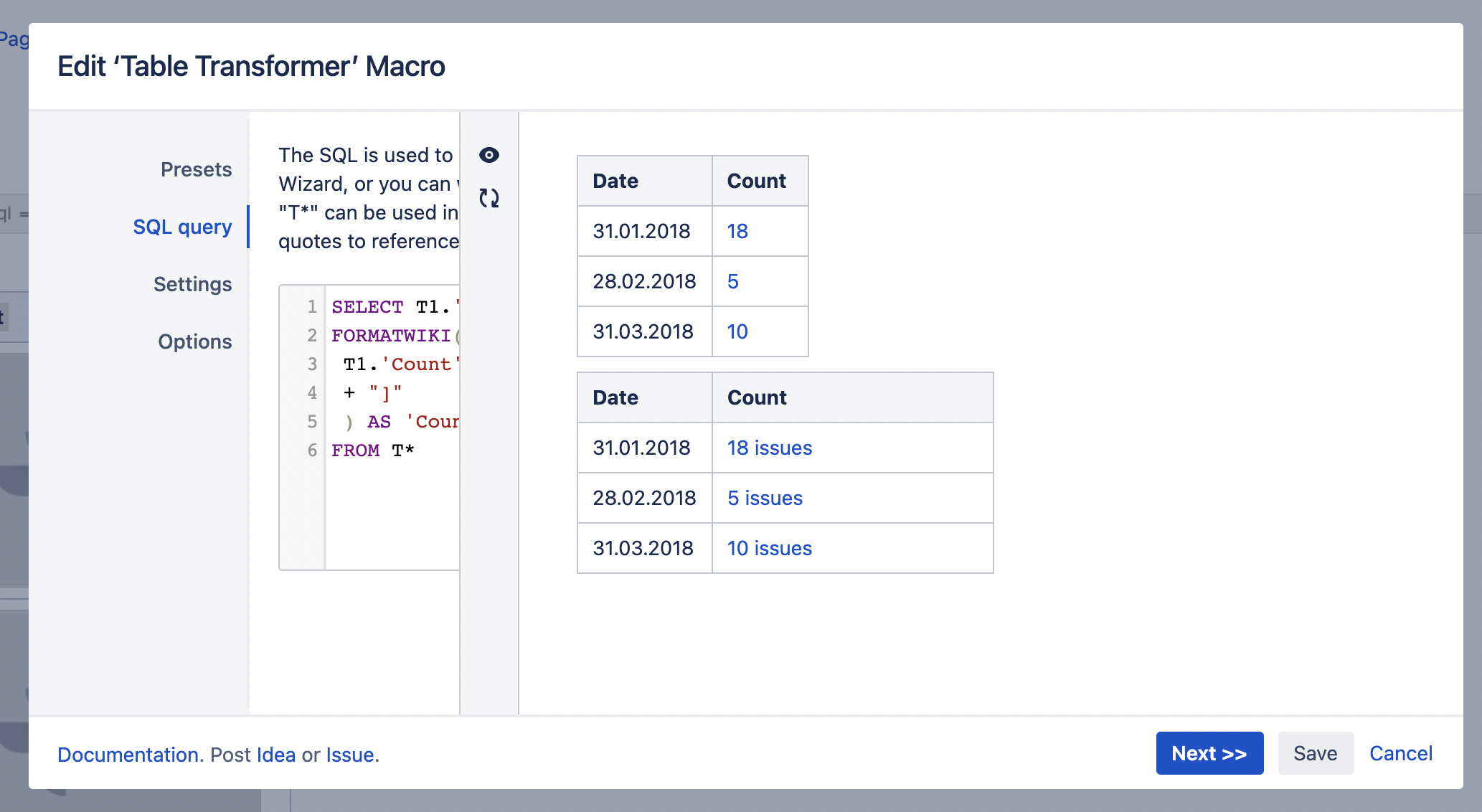This screenshot has height=812, width=1482.
Task: Click the '10 issues' link
Action: [x=769, y=548]
